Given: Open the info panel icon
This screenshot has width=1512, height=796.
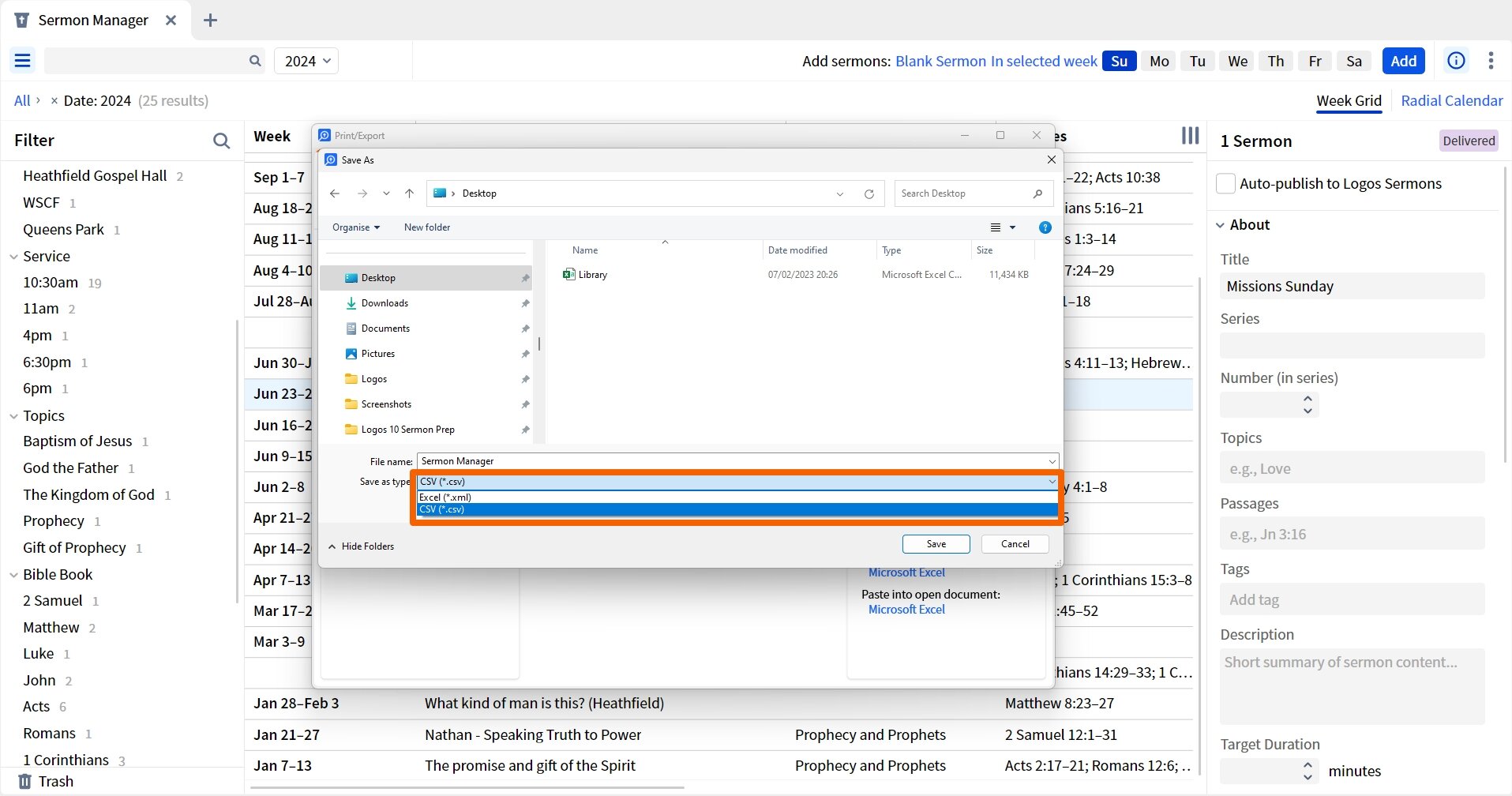Looking at the screenshot, I should pyautogui.click(x=1456, y=61).
